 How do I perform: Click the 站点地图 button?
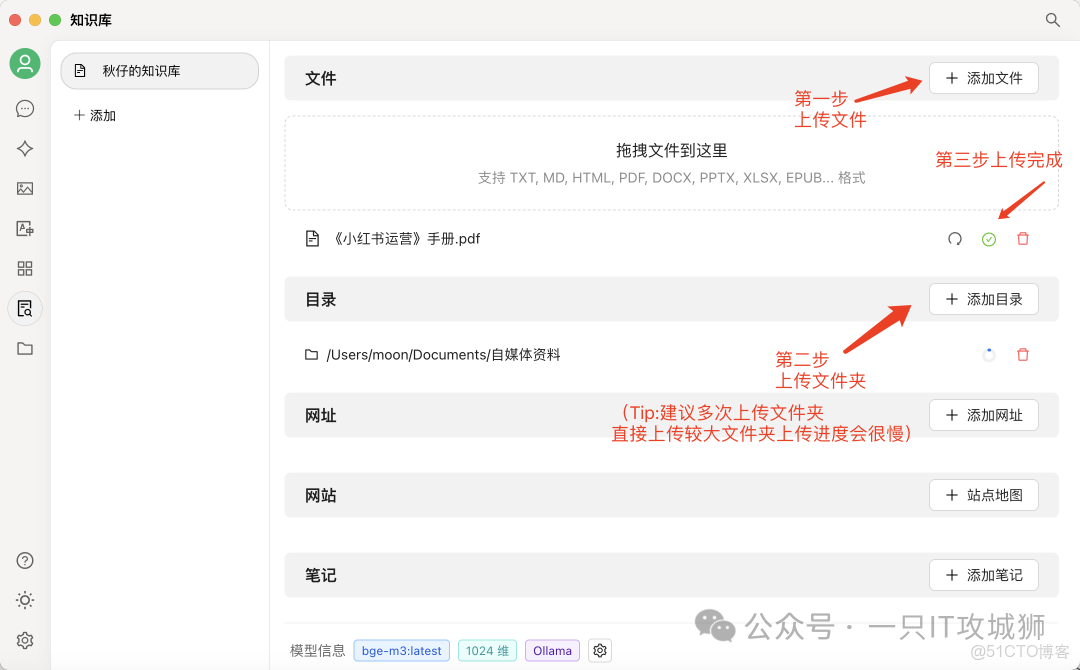click(984, 494)
